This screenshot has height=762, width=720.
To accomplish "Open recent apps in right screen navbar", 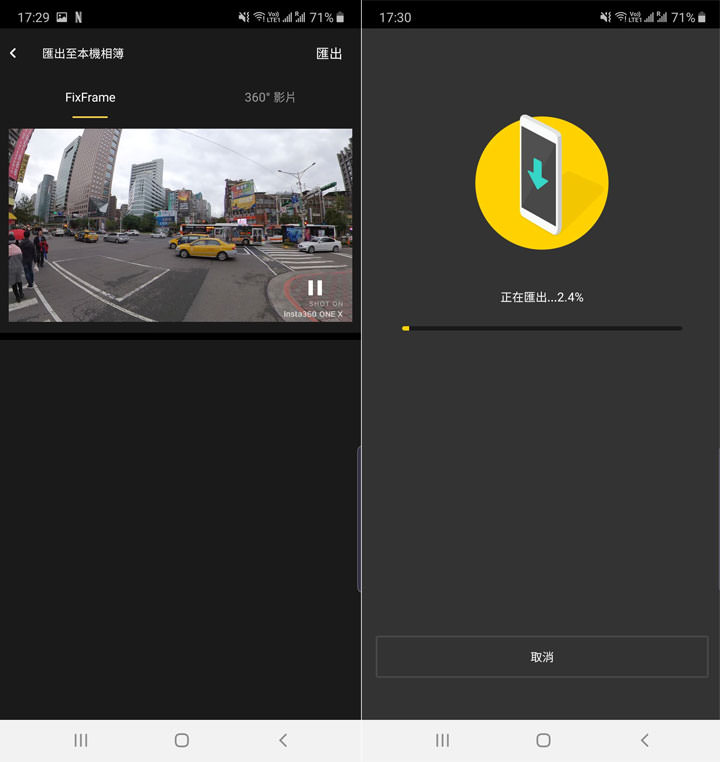I will [x=442, y=740].
